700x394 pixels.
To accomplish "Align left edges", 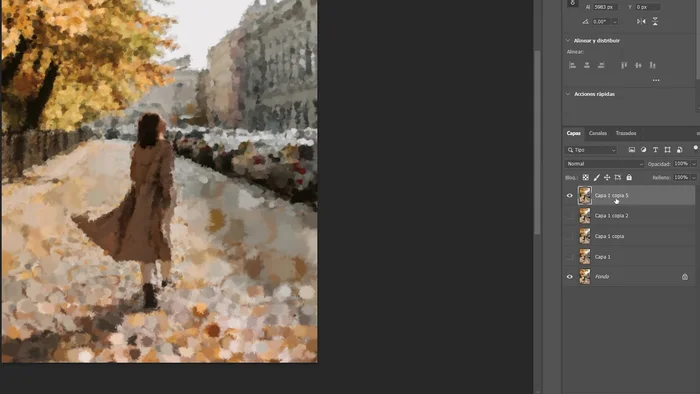I will (x=572, y=65).
